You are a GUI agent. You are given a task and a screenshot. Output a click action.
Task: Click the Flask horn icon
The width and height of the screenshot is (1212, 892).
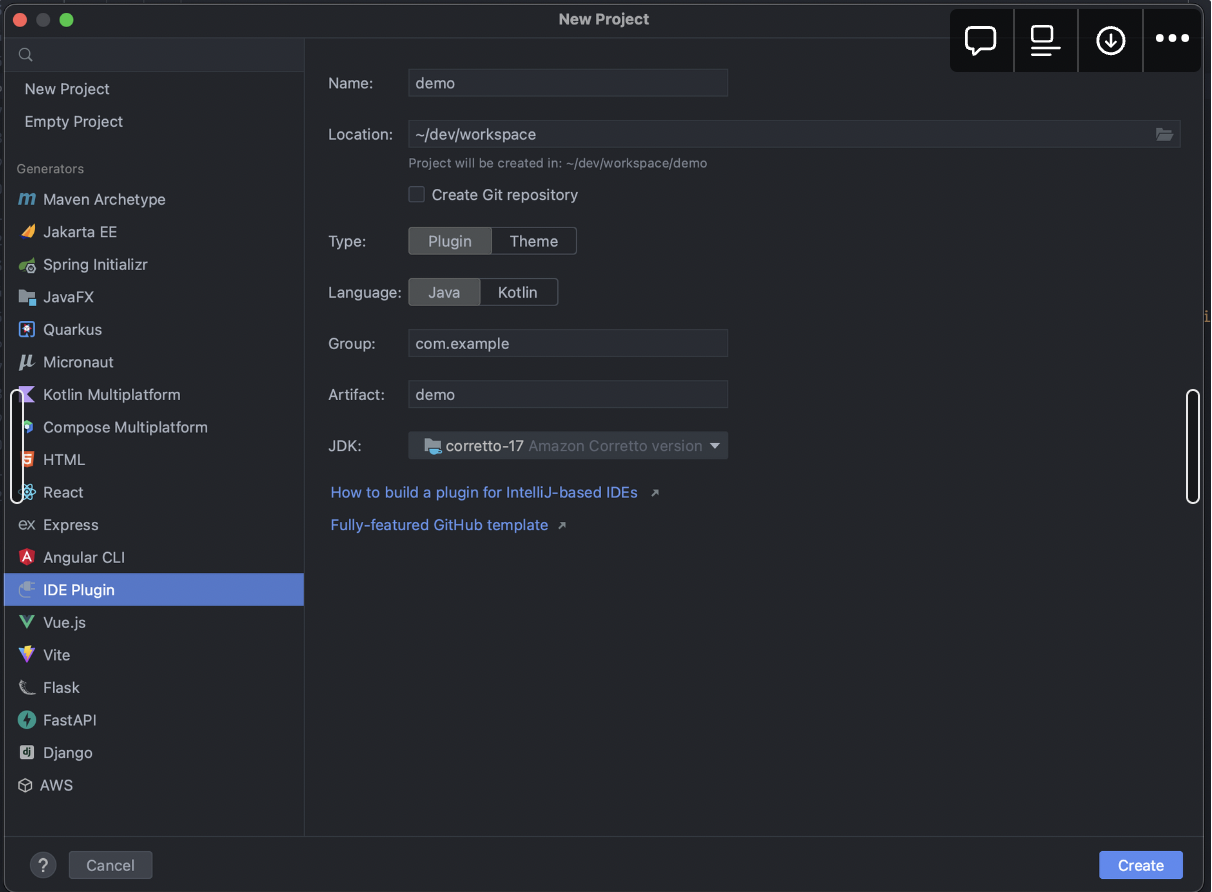(x=27, y=688)
